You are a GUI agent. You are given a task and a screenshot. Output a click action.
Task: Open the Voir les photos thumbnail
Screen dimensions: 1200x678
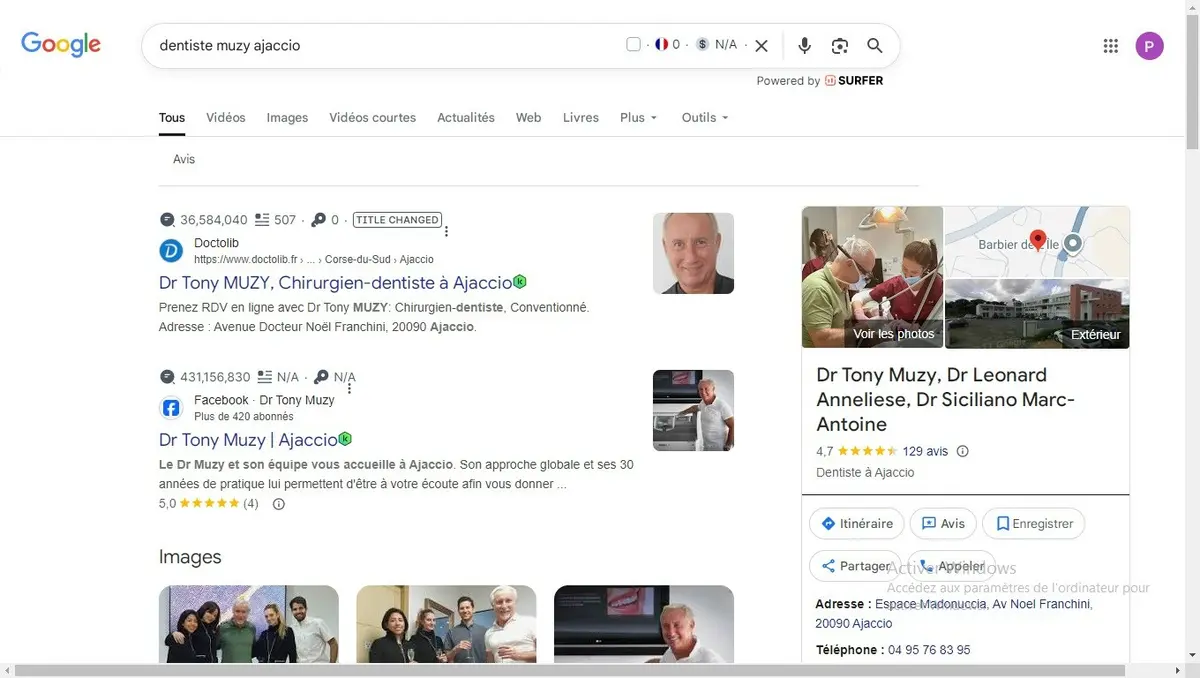coord(872,277)
